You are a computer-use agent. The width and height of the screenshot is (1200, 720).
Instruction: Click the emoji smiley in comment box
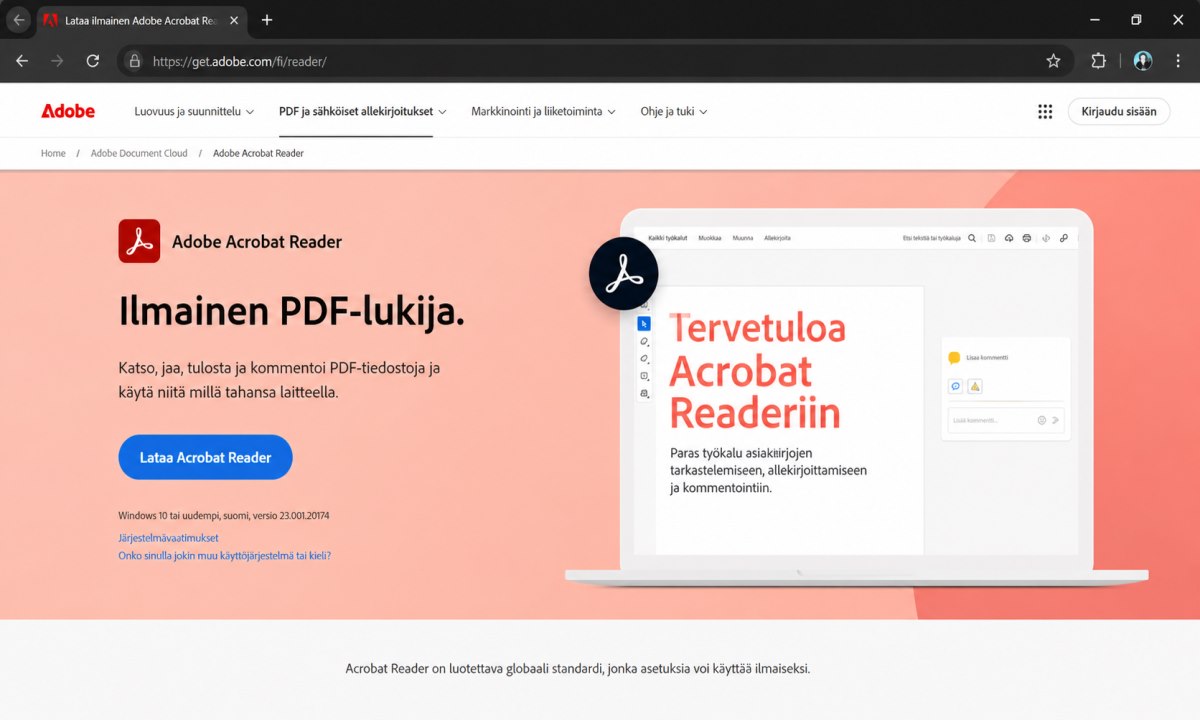[1041, 420]
